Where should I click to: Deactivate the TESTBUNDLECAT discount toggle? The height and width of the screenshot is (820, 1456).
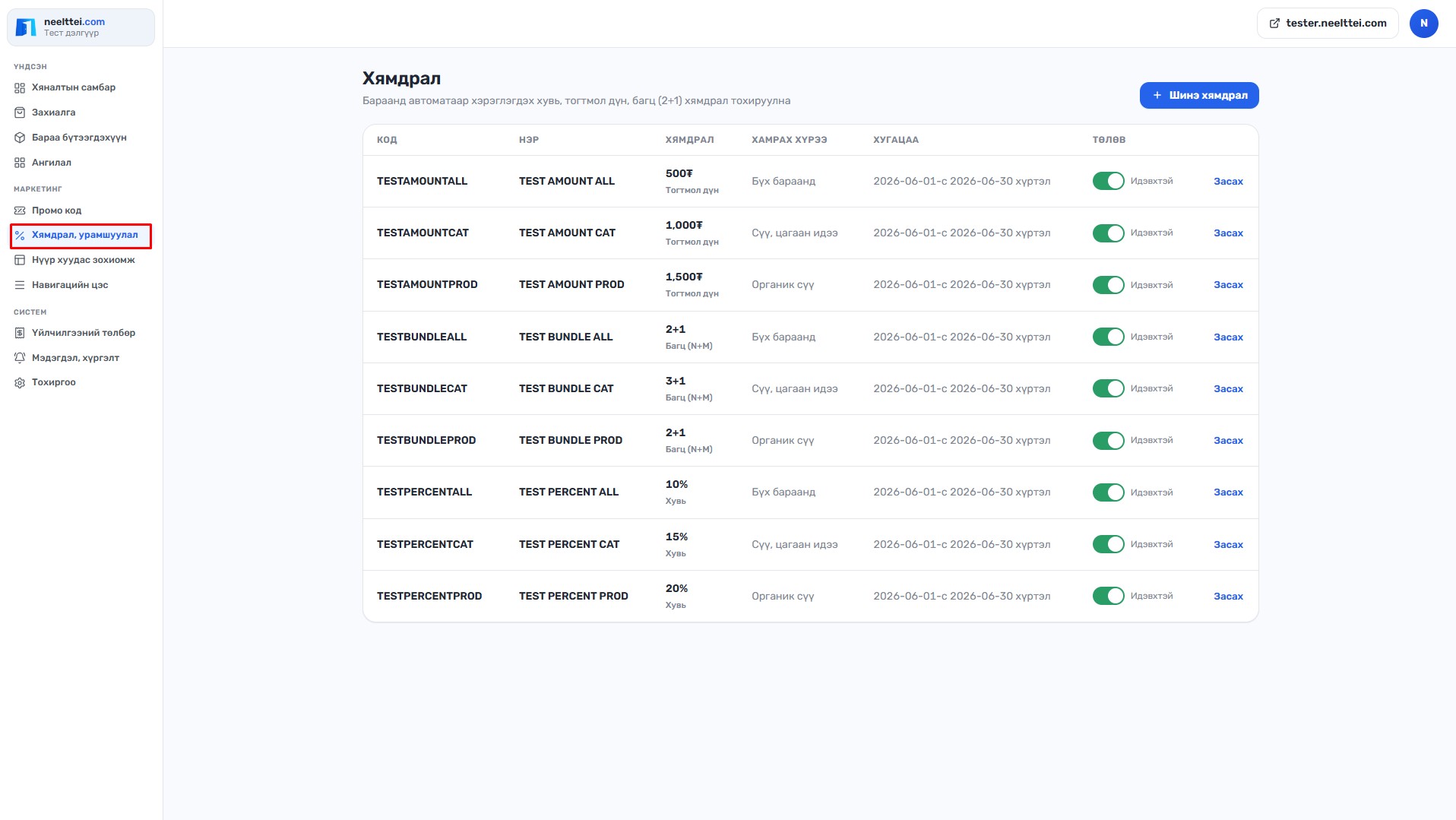click(1108, 388)
